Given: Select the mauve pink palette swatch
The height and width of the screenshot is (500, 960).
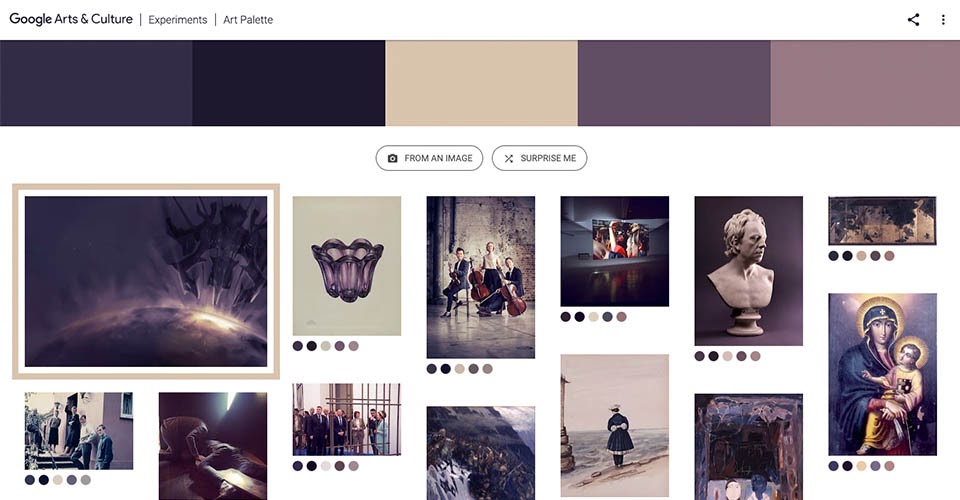Looking at the screenshot, I should pyautogui.click(x=865, y=83).
